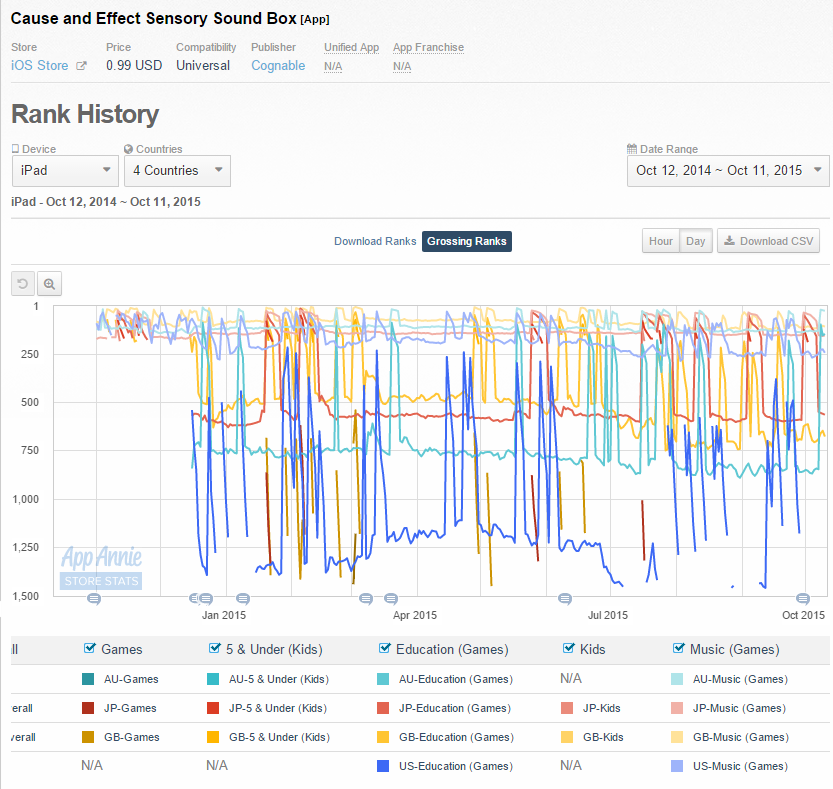Viewport: 833px width, 789px height.
Task: Toggle the GB-5 & Under (Kids) swatch
Action: (x=213, y=737)
